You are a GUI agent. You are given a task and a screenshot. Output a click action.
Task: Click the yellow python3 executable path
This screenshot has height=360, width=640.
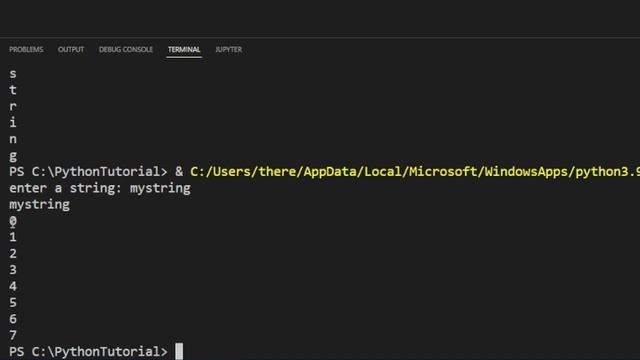pyautogui.click(x=415, y=172)
